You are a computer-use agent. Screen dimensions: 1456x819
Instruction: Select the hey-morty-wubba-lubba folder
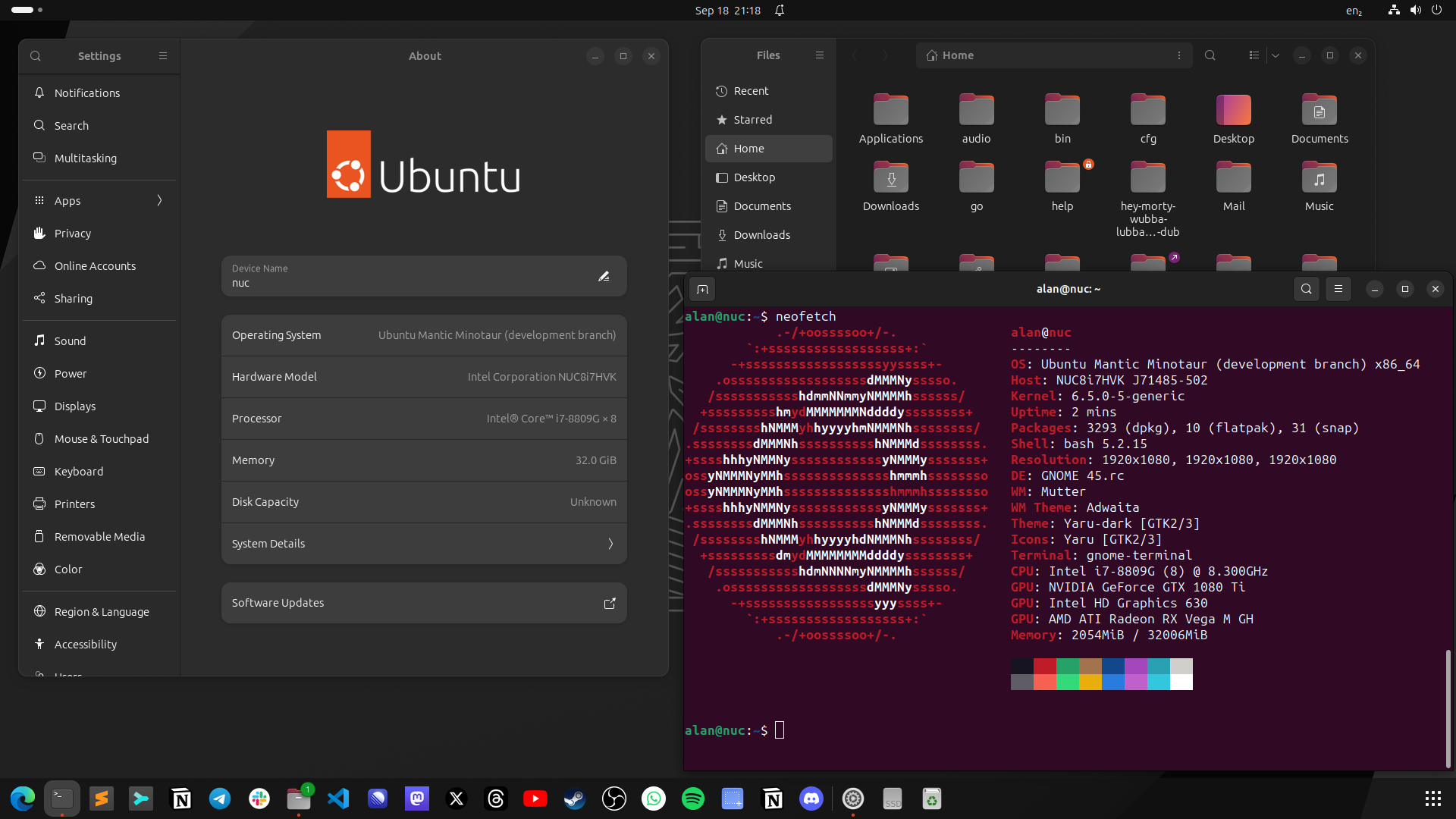[x=1148, y=199]
